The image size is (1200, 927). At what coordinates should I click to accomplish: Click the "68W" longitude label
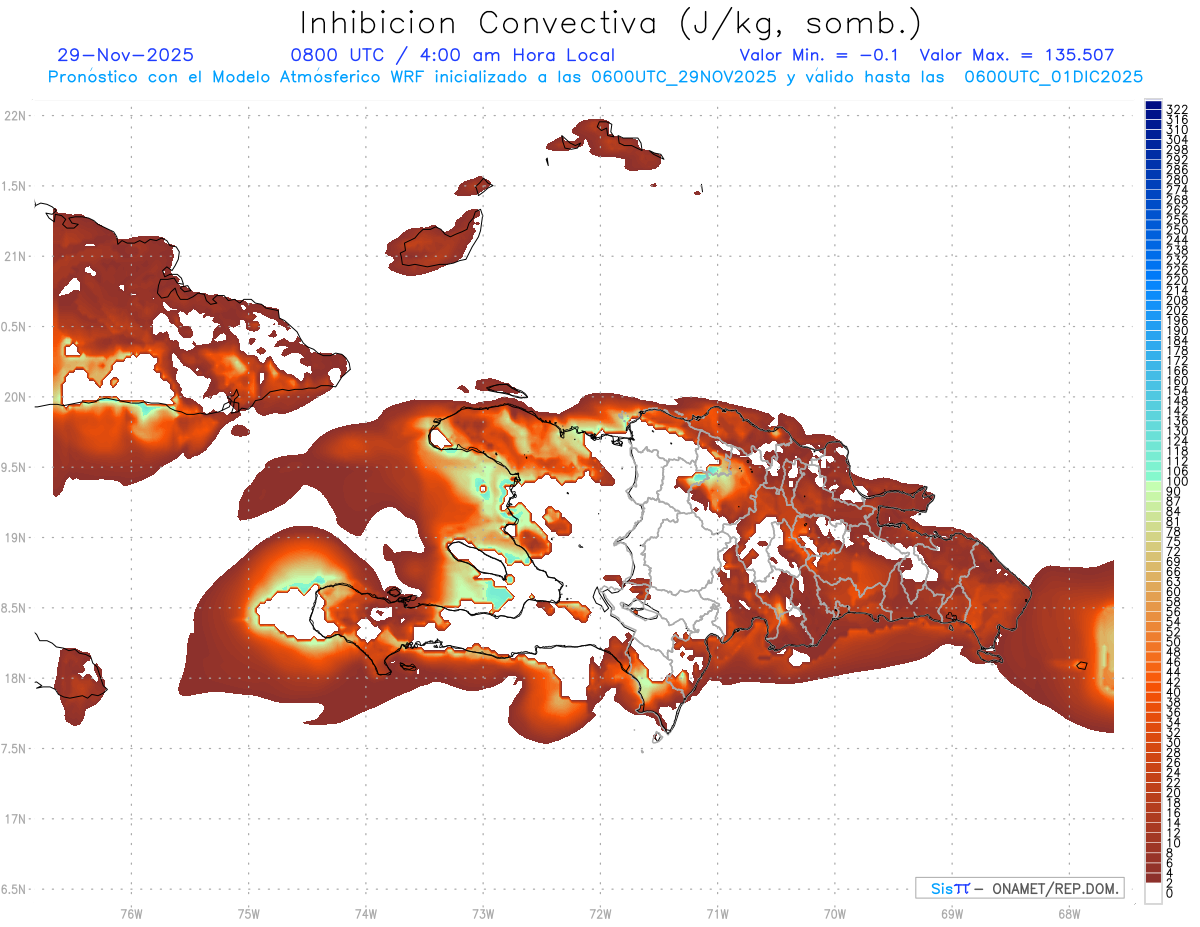click(x=1068, y=913)
